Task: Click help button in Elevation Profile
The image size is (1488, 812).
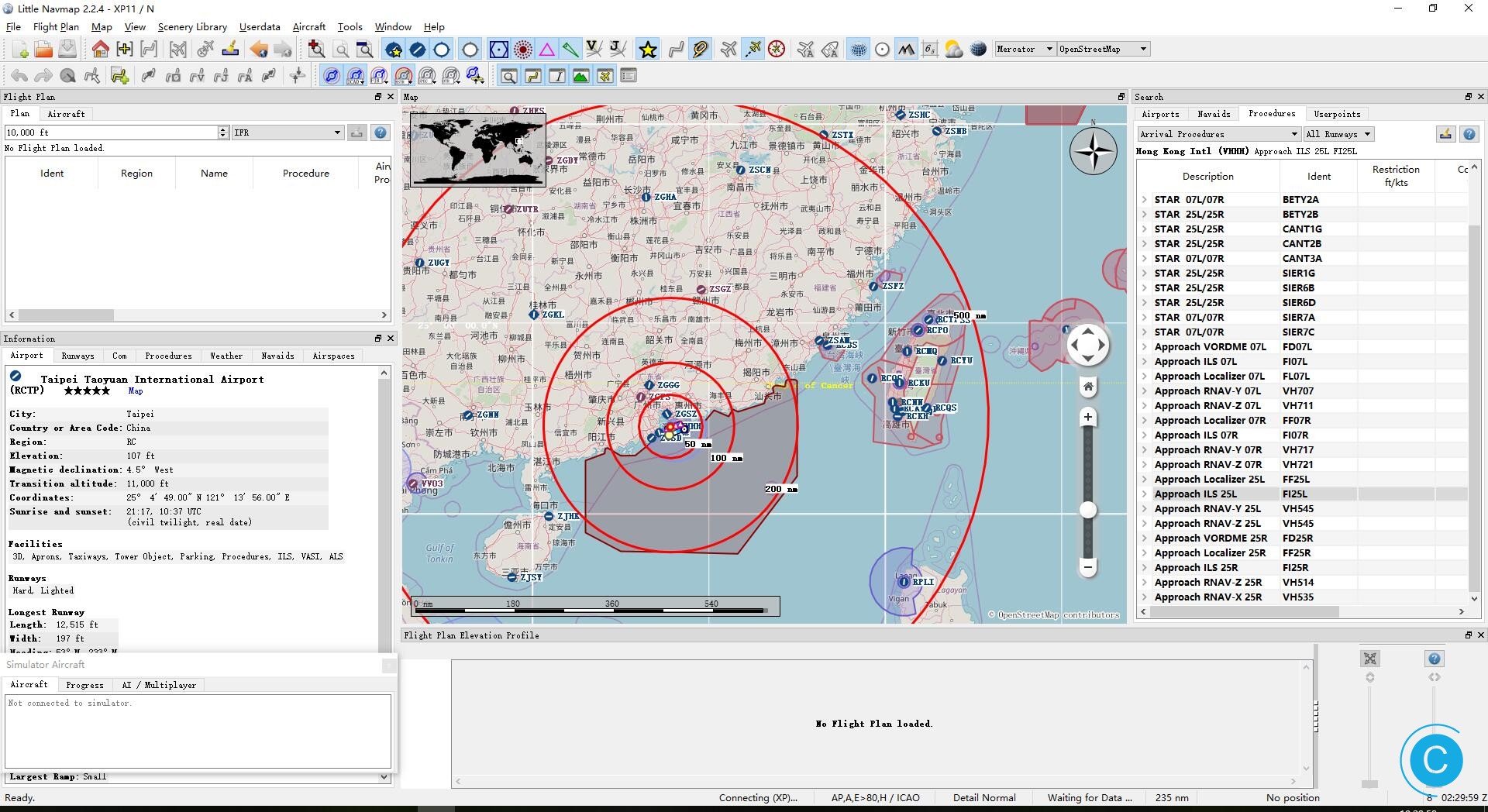Action: tap(1435, 659)
